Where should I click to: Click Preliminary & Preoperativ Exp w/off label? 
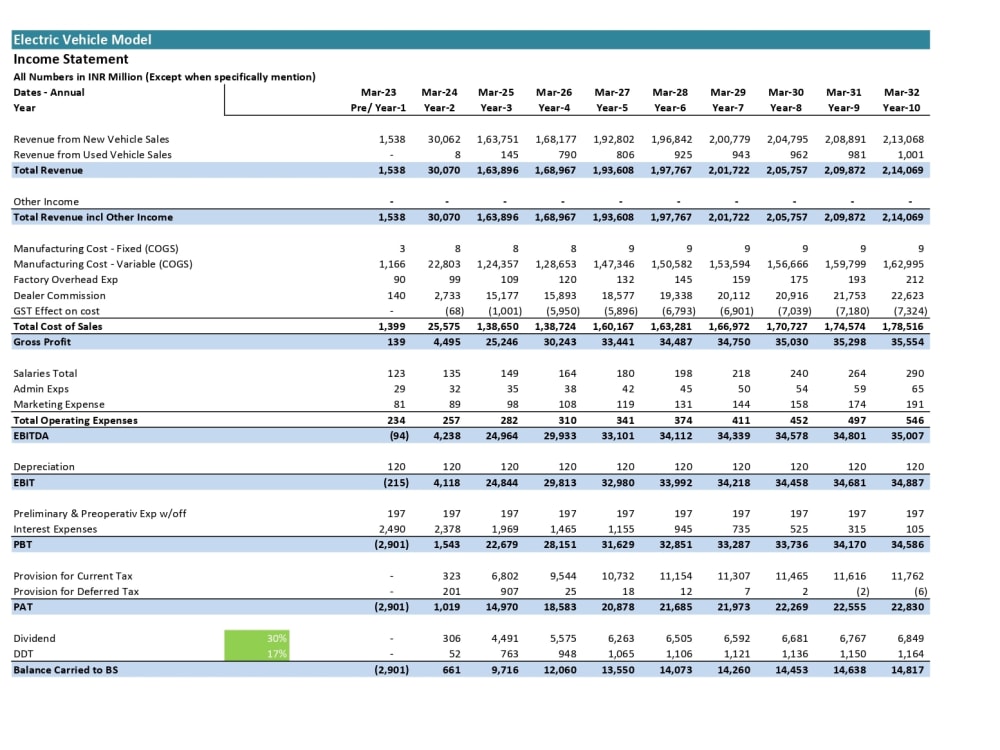pyautogui.click(x=100, y=513)
